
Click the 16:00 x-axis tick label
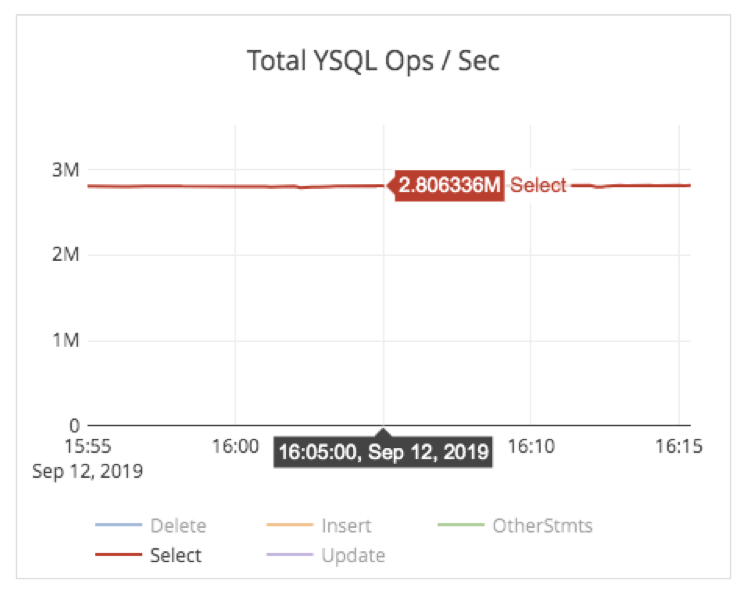click(x=234, y=446)
